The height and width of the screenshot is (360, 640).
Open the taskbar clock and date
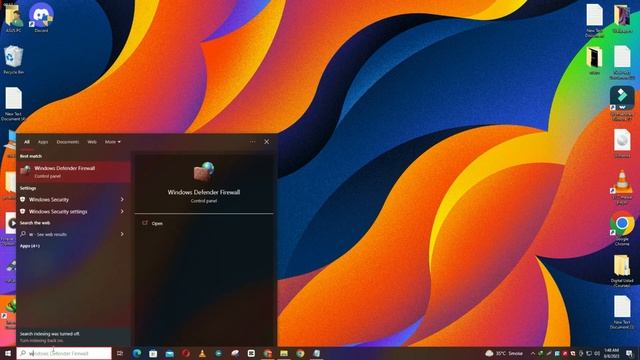point(611,353)
